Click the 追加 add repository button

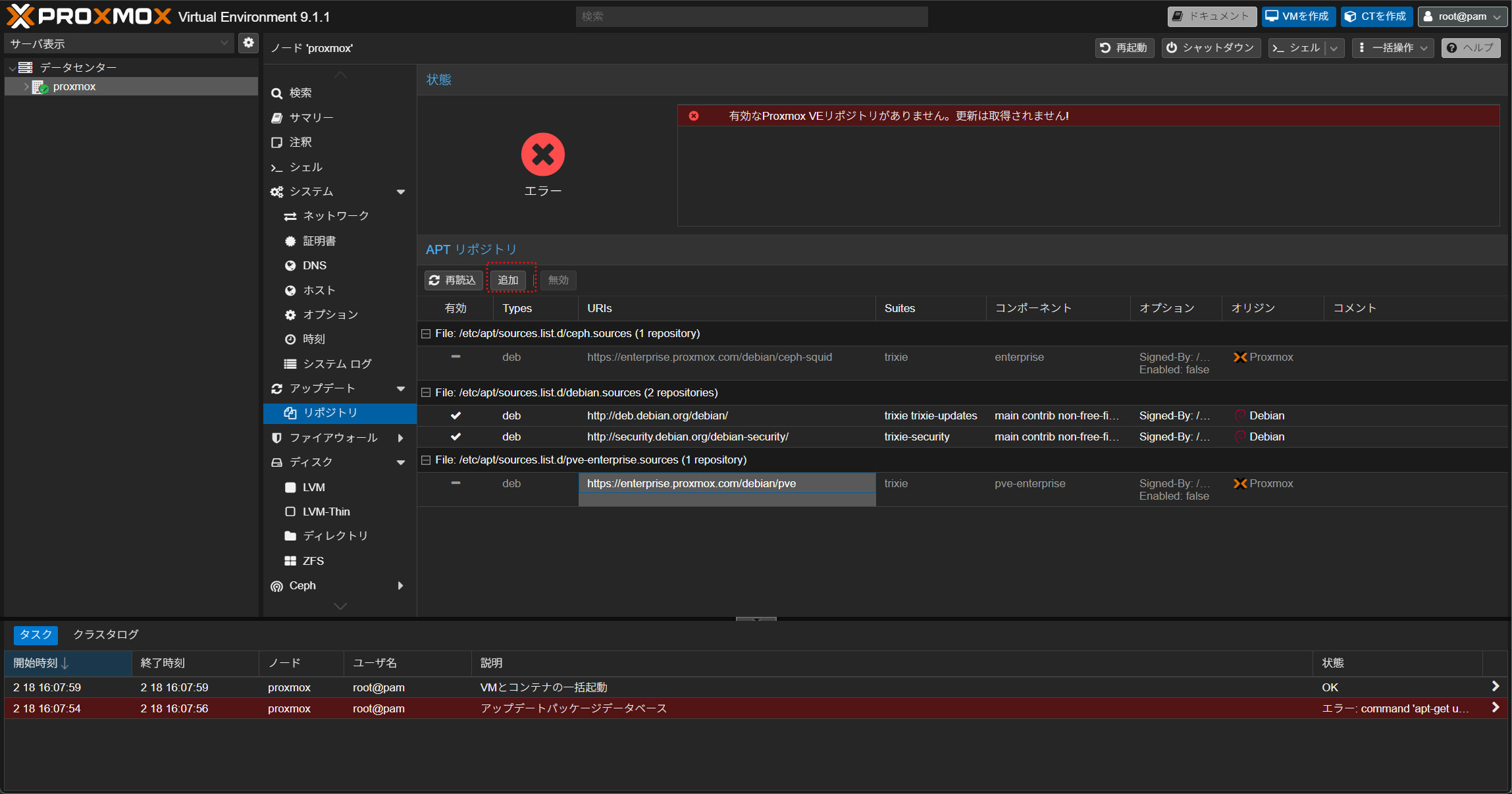pyautogui.click(x=508, y=280)
